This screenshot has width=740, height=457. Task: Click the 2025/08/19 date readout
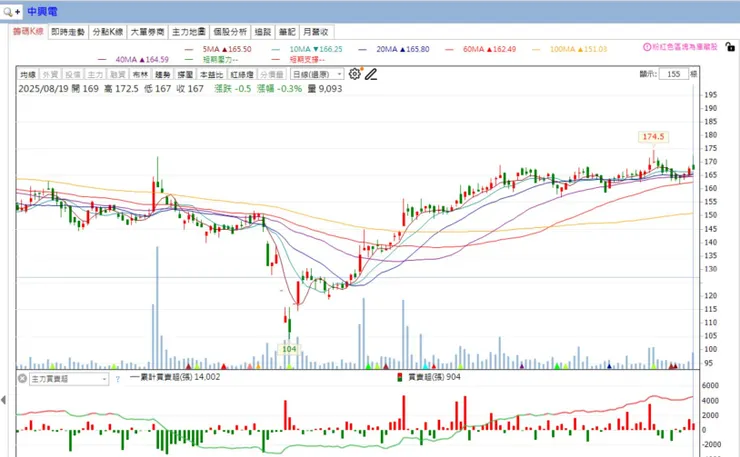(x=43, y=88)
